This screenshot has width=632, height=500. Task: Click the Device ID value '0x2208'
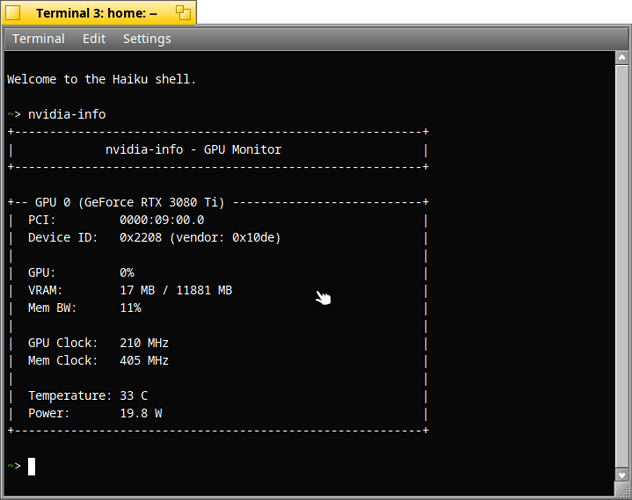point(141,238)
